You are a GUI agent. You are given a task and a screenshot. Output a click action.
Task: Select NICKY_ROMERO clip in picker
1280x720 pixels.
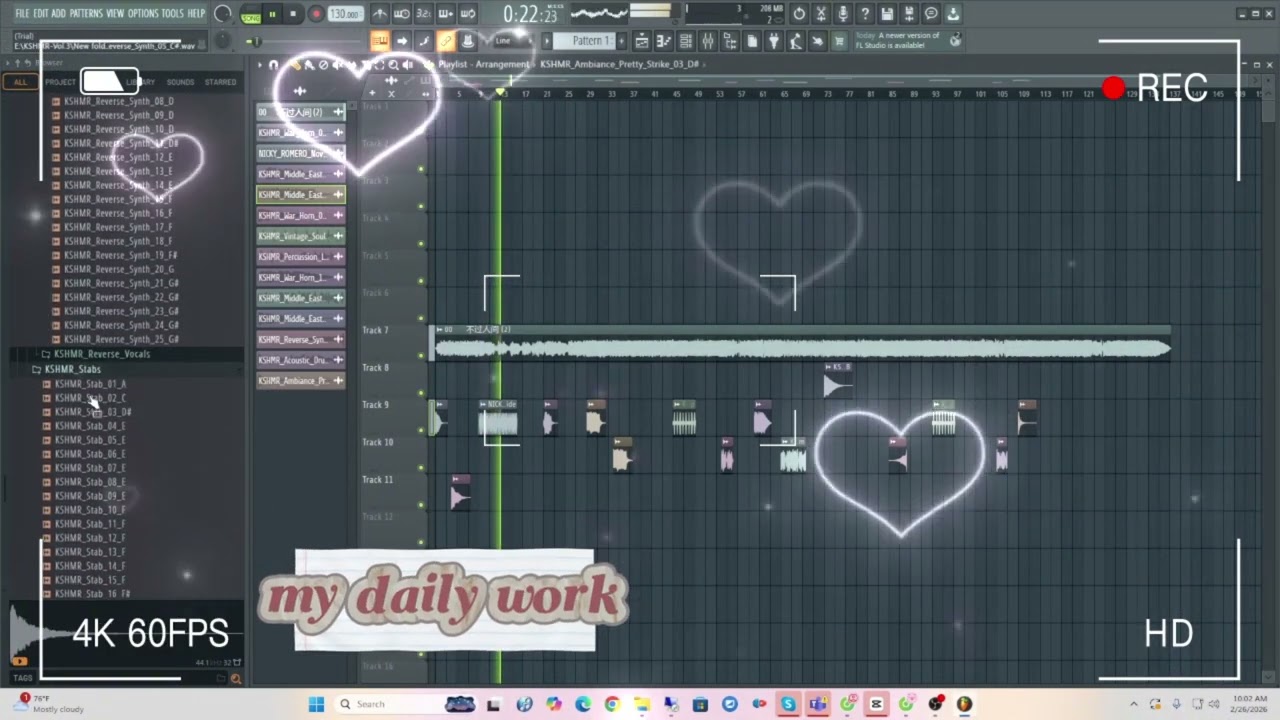coord(300,153)
